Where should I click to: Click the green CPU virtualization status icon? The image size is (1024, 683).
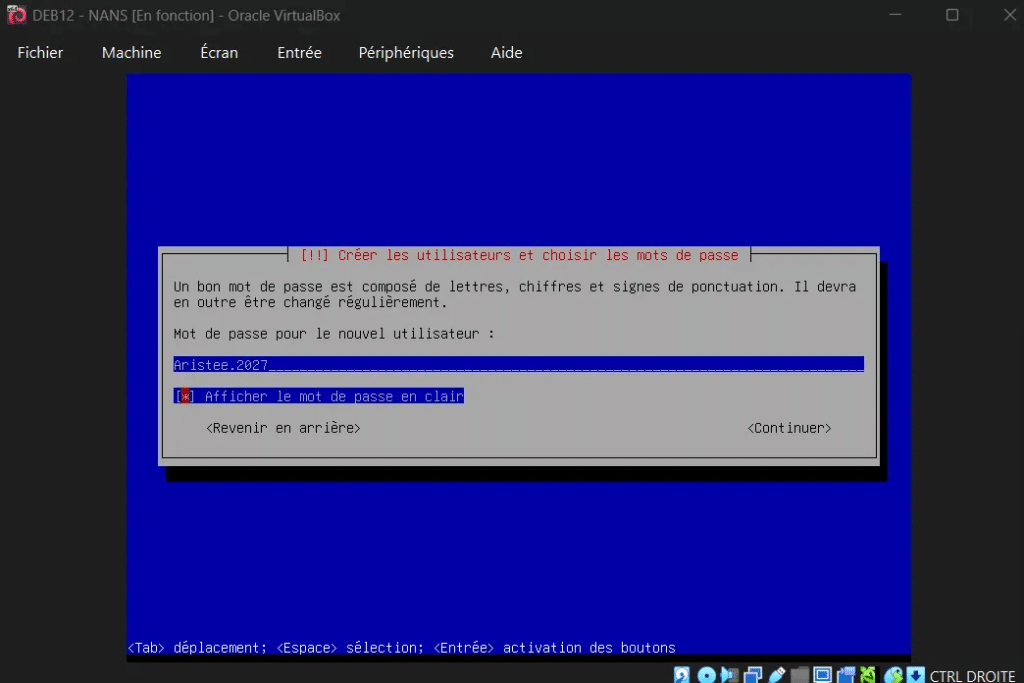point(868,675)
